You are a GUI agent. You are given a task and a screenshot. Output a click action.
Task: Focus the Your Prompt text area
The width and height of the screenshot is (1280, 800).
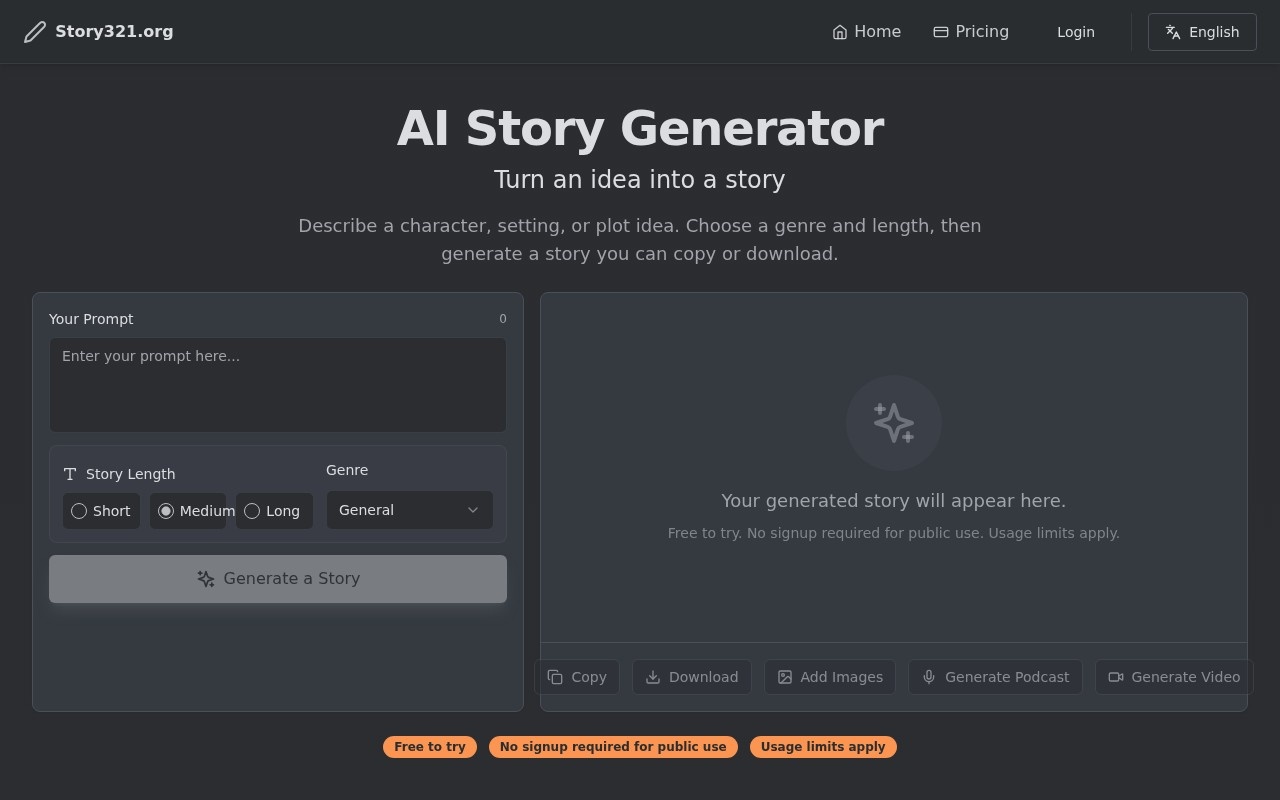(278, 385)
